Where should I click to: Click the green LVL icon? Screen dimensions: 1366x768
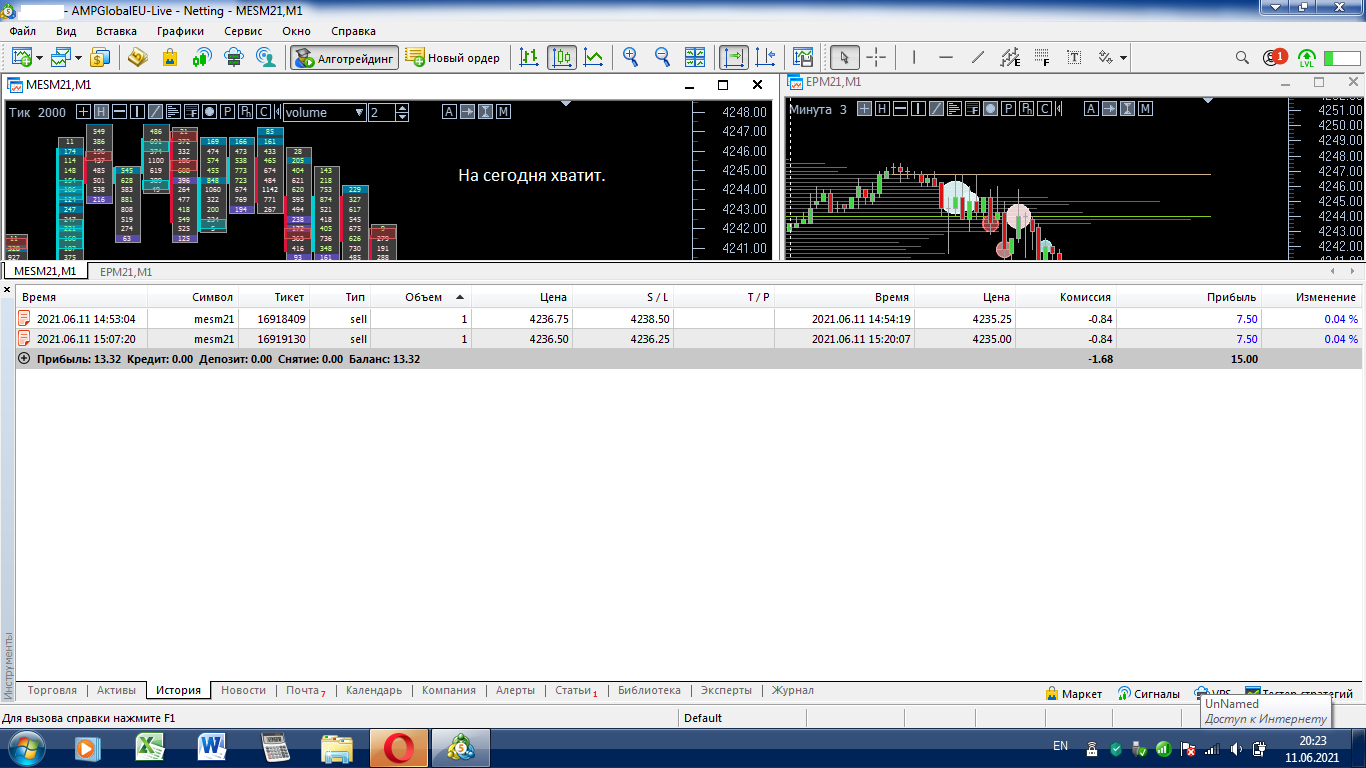coord(1306,58)
